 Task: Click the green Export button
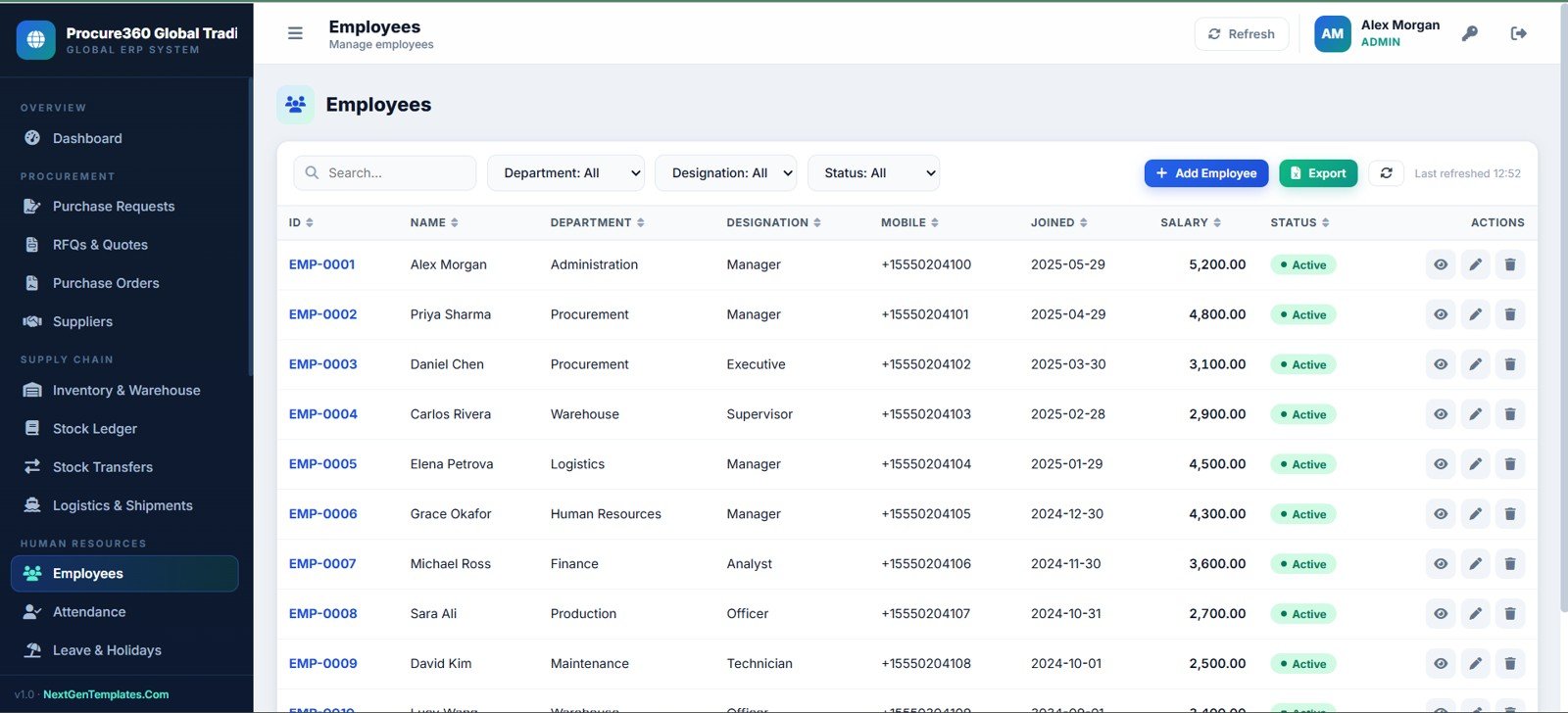[1318, 173]
